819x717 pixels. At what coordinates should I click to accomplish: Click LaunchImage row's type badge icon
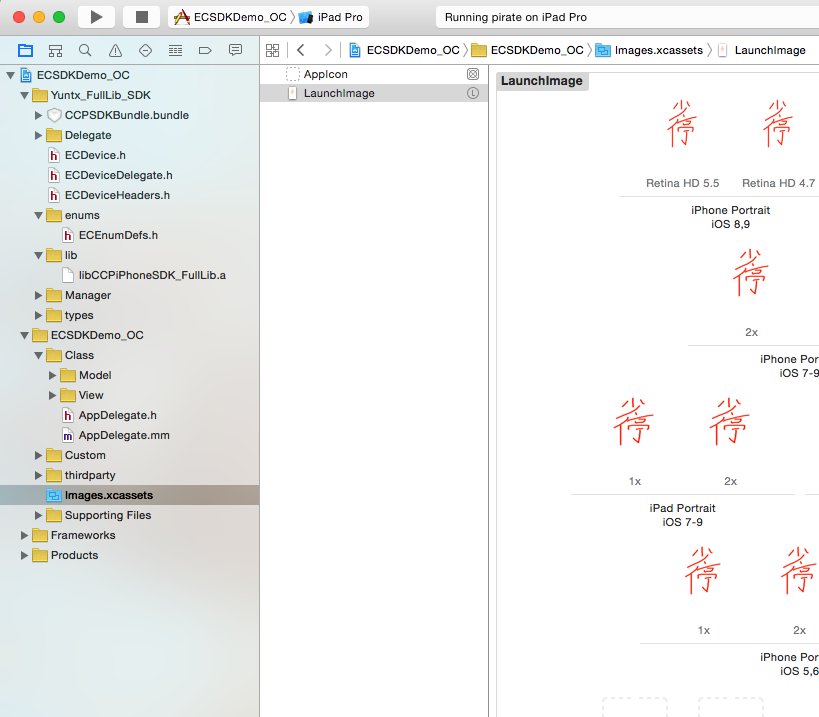473,93
